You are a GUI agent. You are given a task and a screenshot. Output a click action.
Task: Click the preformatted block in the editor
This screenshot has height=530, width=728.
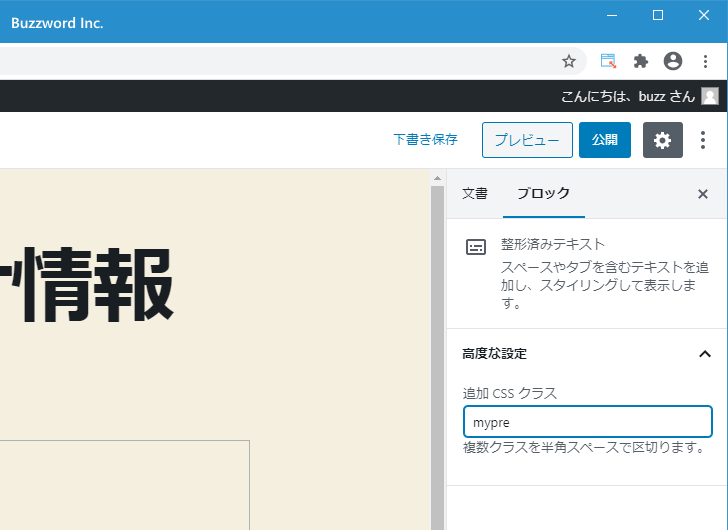click(124, 485)
